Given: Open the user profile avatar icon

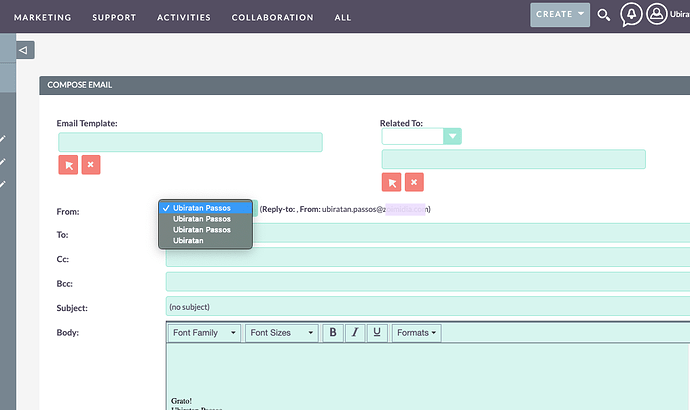Looking at the screenshot, I should click(x=657, y=14).
